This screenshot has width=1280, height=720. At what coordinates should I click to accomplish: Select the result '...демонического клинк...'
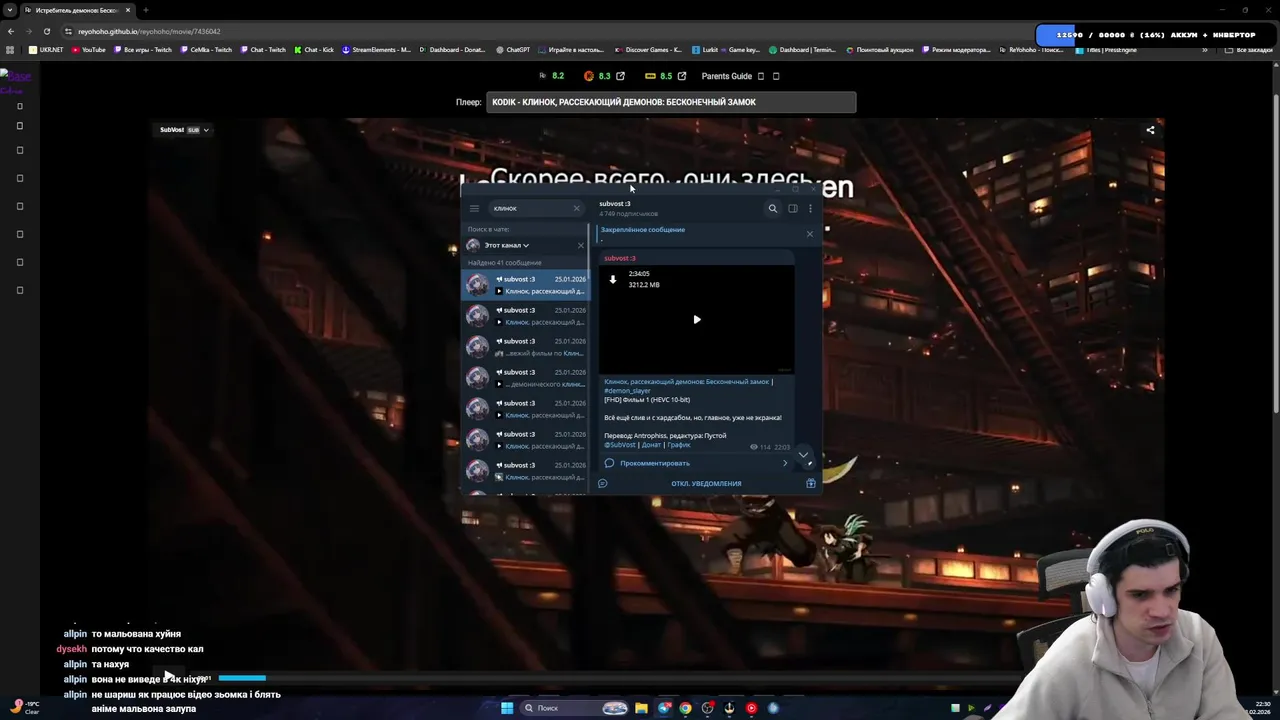pos(525,378)
